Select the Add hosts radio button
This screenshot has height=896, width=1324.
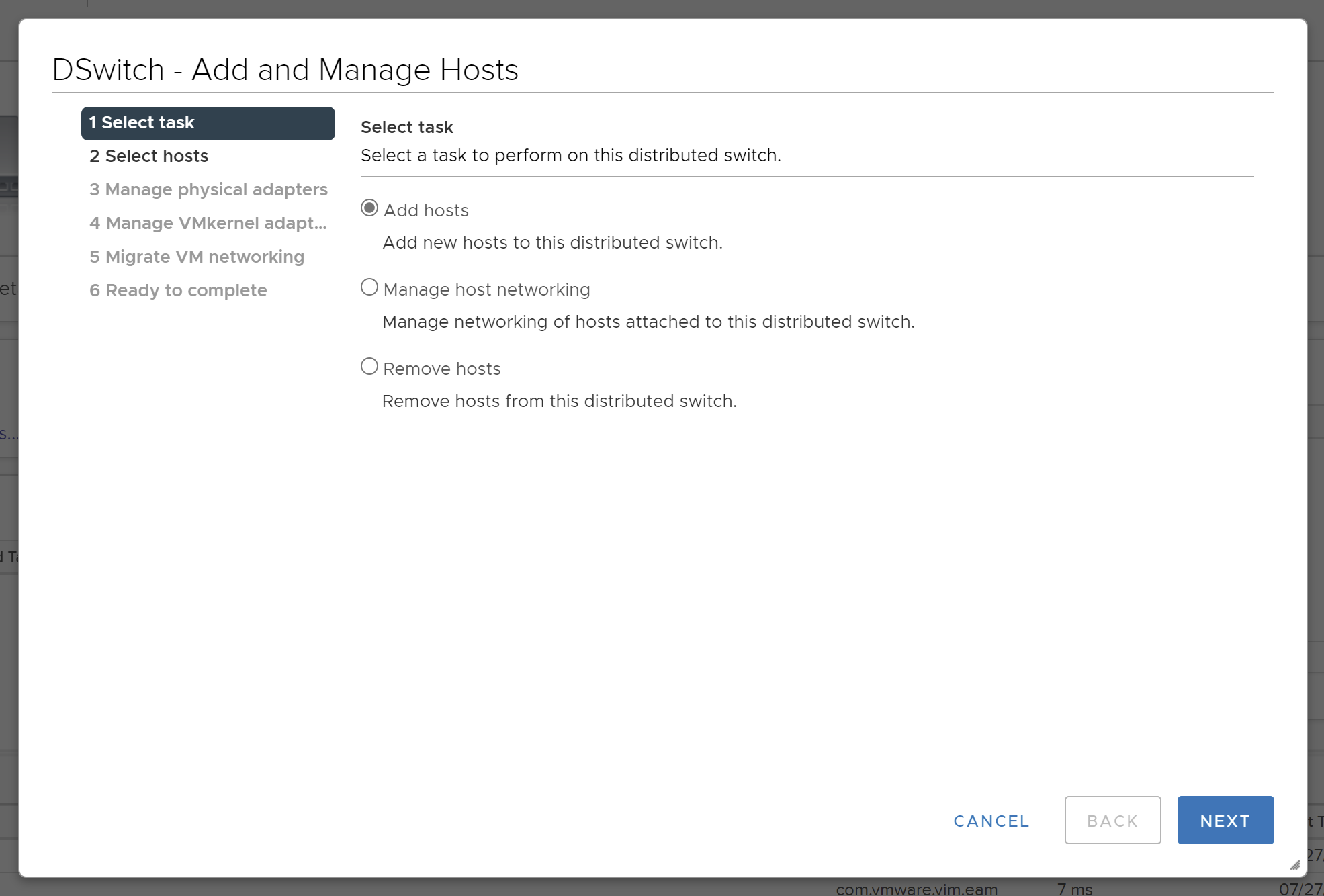point(369,208)
